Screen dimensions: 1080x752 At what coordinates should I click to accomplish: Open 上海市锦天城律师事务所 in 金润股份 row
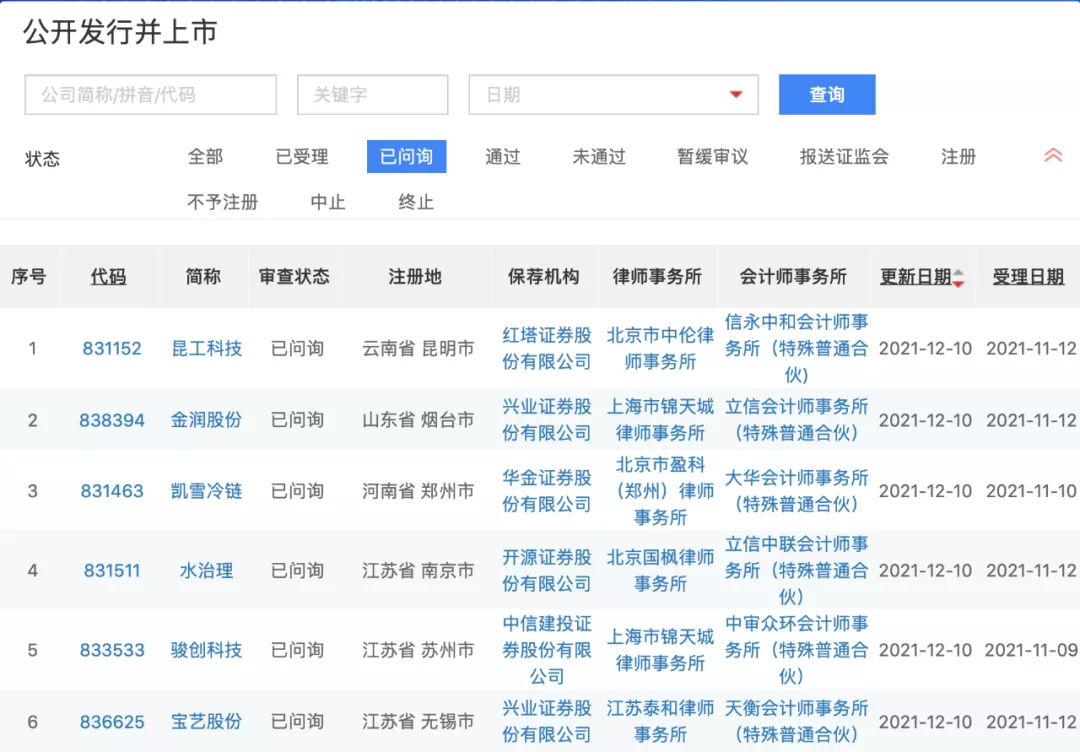coord(660,420)
